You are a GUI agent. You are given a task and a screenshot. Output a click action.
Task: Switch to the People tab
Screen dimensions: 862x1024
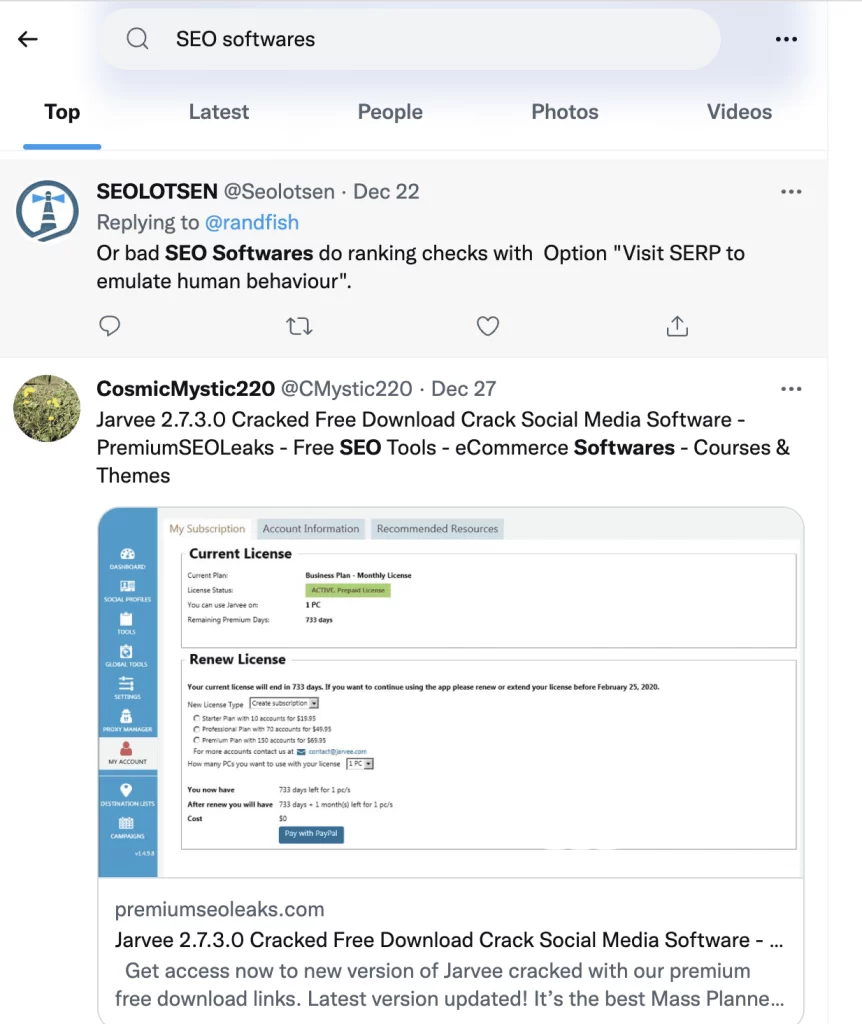pos(390,112)
